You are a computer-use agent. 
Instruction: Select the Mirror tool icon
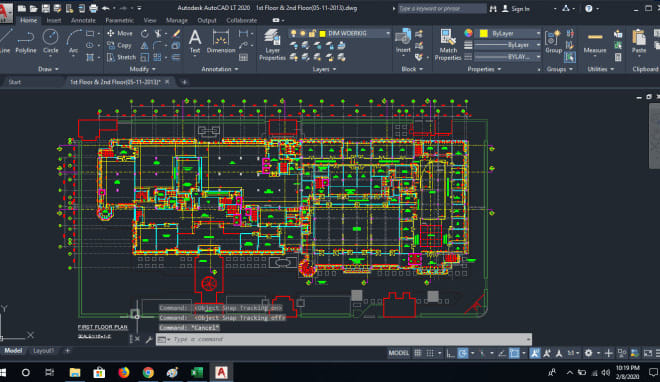(x=145, y=45)
